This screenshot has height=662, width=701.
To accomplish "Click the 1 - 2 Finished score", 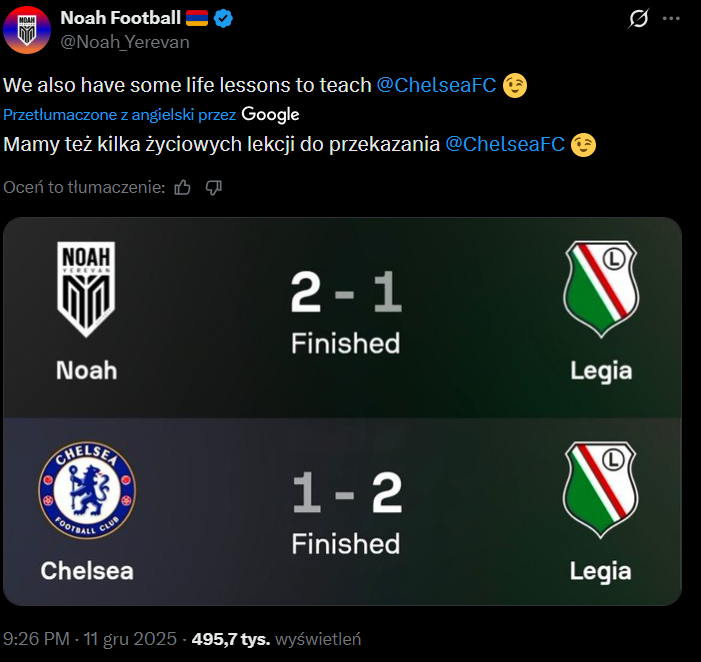I will point(346,514).
